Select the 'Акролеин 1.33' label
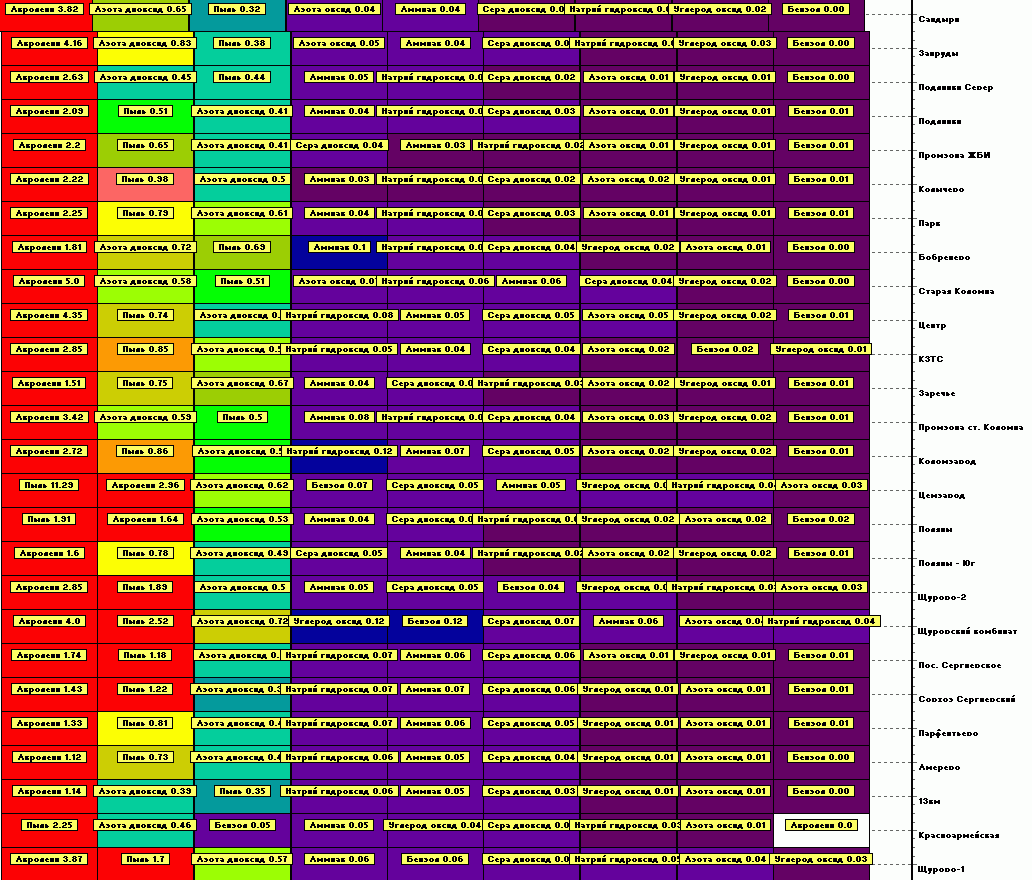This screenshot has height=880, width=1032. pyautogui.click(x=49, y=723)
